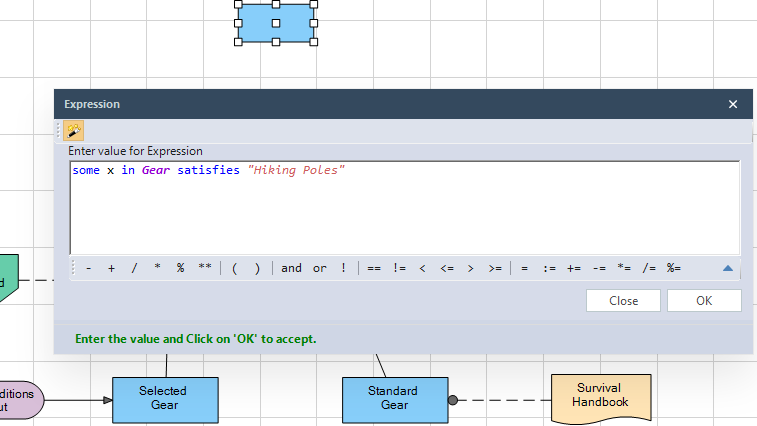The width and height of the screenshot is (757, 426).
Task: Select the Survival Handbook knowledge source
Action: pyautogui.click(x=601, y=398)
